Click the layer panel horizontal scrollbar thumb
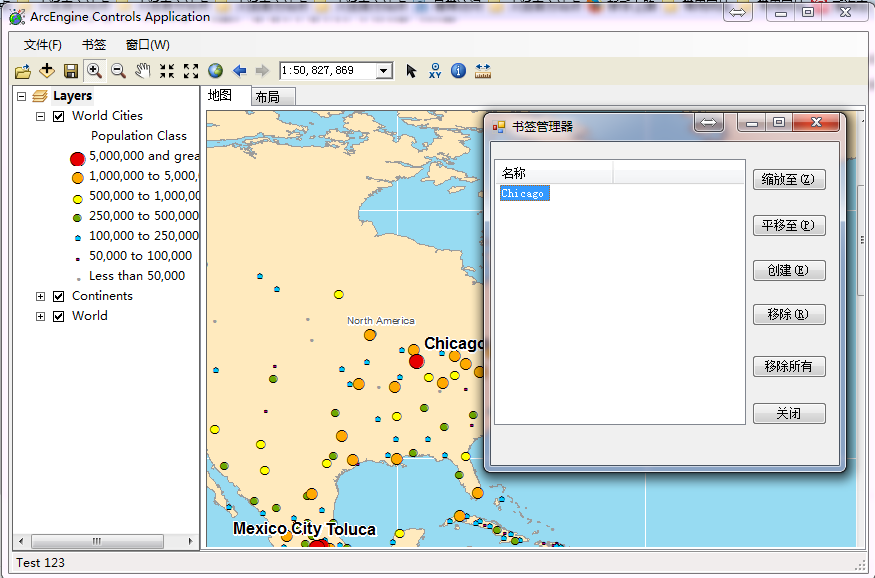The image size is (875, 578). point(97,541)
